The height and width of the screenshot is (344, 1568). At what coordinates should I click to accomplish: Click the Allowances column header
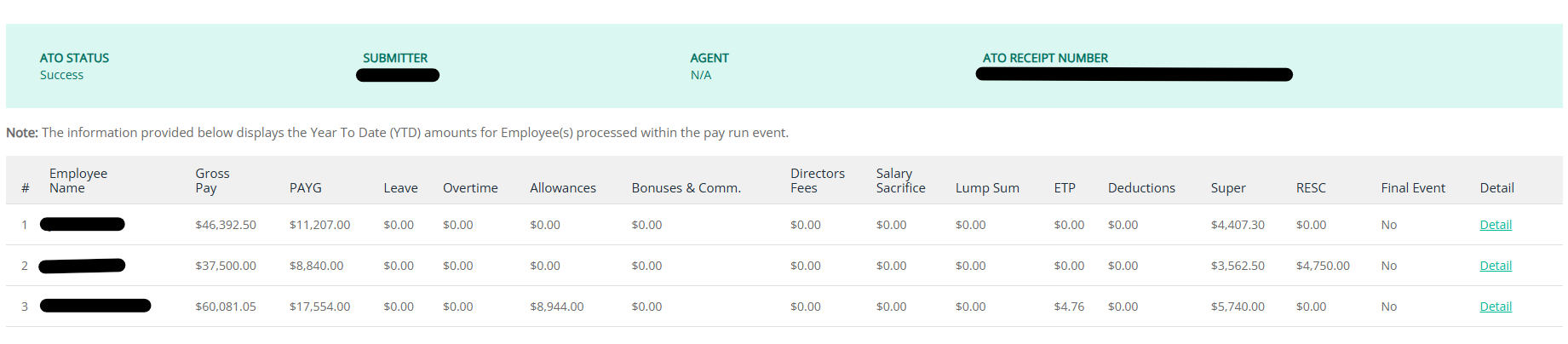pyautogui.click(x=563, y=188)
